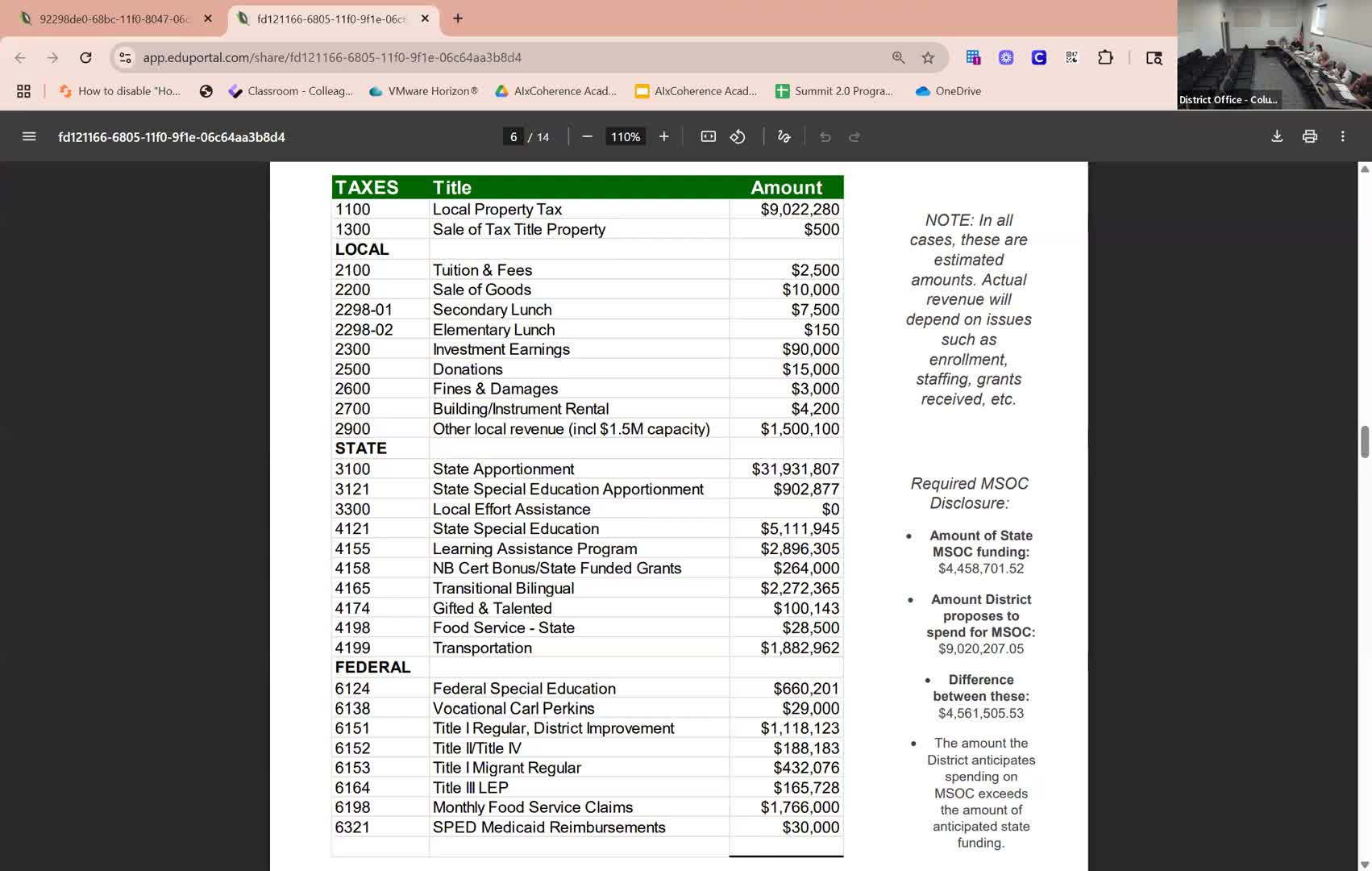Click the Other local revenue row title

pos(572,429)
